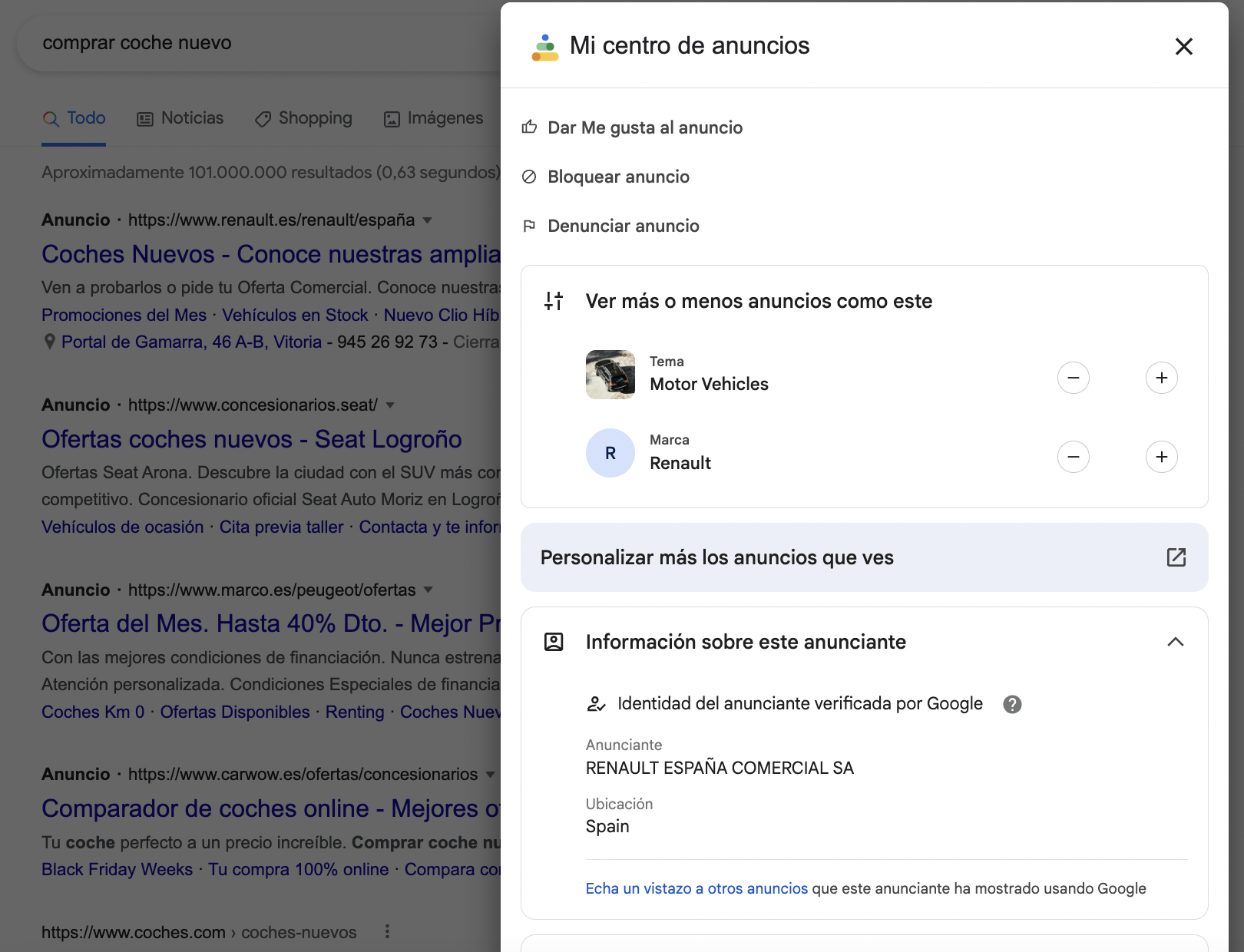The height and width of the screenshot is (952, 1244).
Task: Open dropdown arrow next to concesionarios.seat URL
Action: (390, 405)
